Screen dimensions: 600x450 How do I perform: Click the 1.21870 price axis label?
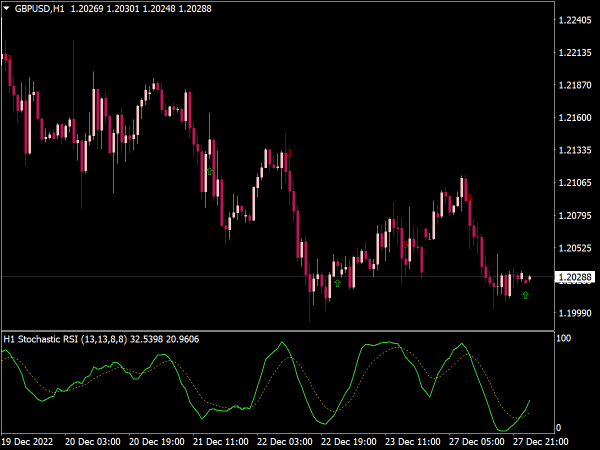click(575, 85)
